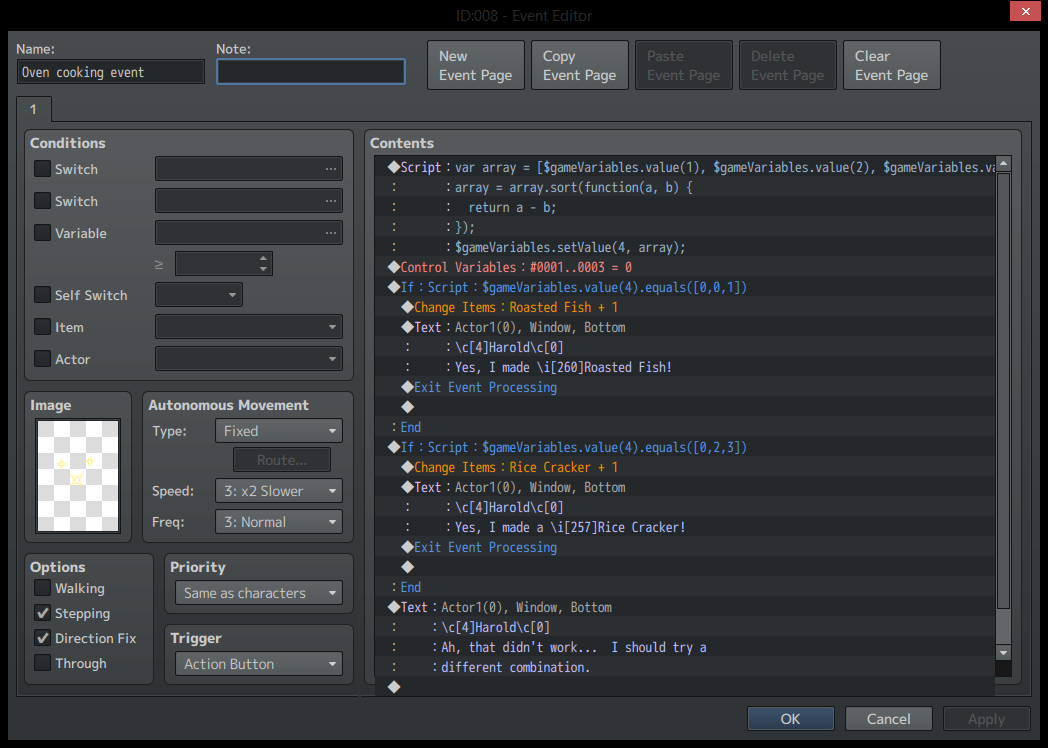
Task: Open ellipsis selector of Variable condition
Action: (331, 233)
